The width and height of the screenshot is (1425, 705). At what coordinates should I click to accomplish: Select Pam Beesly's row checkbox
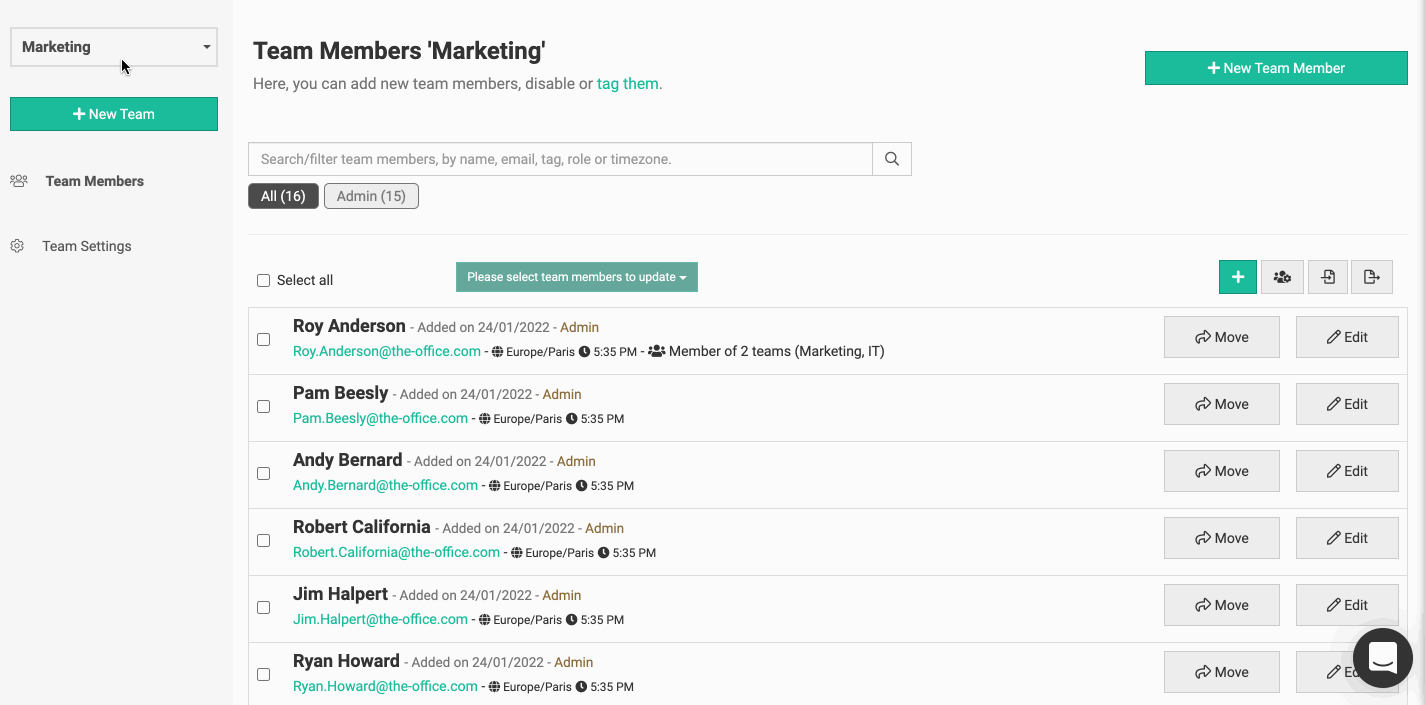pyautogui.click(x=264, y=407)
